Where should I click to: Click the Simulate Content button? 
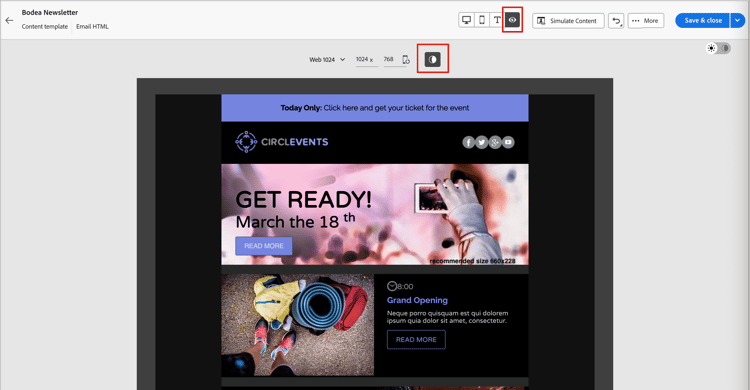pyautogui.click(x=568, y=21)
